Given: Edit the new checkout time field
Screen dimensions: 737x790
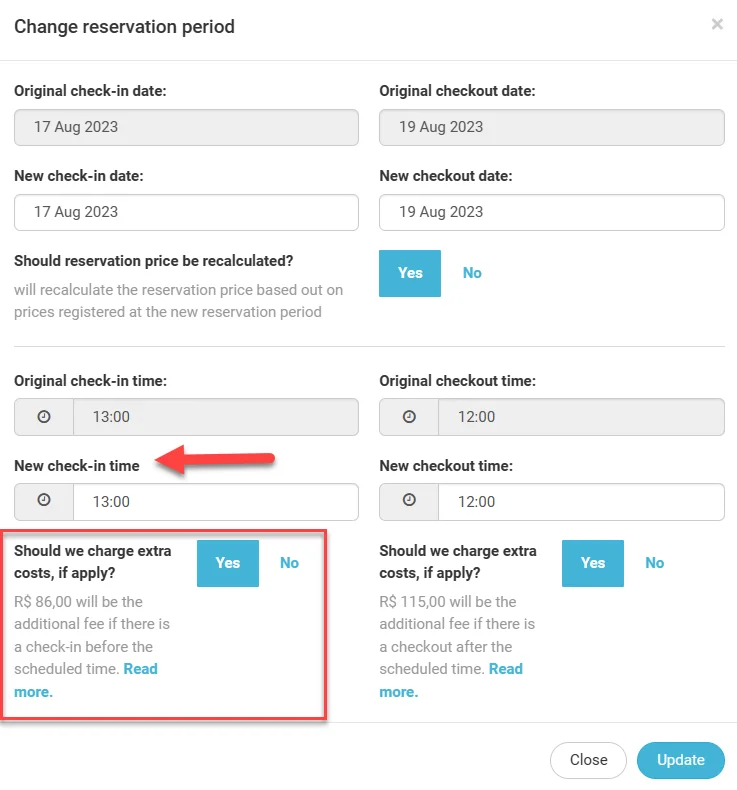Looking at the screenshot, I should pyautogui.click(x=580, y=502).
